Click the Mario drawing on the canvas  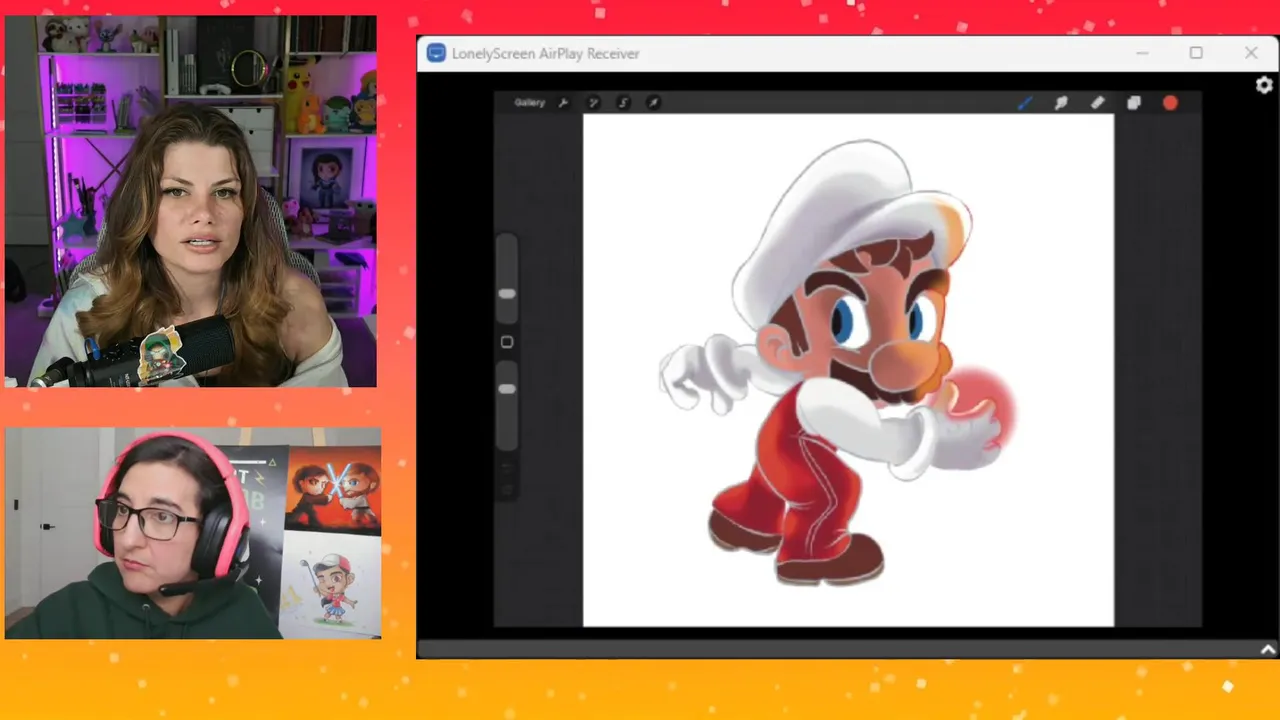tap(838, 362)
